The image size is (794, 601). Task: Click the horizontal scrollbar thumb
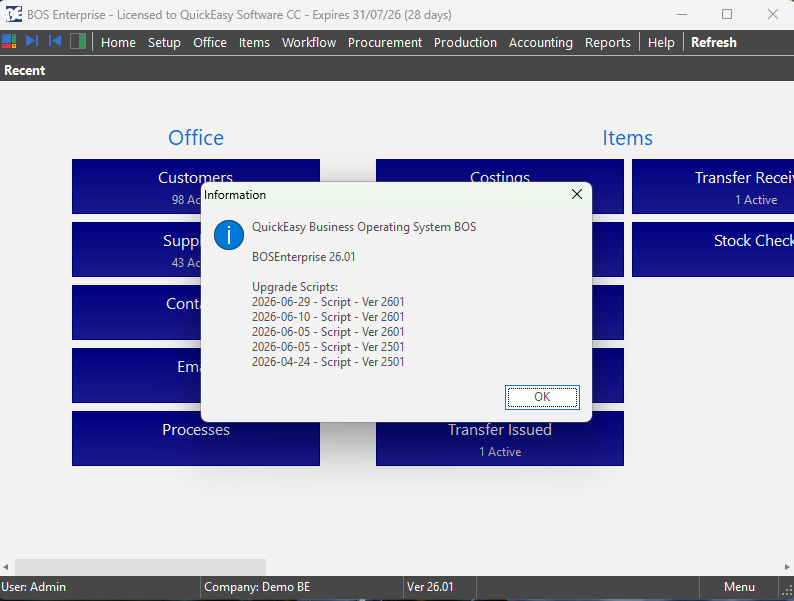[140, 567]
